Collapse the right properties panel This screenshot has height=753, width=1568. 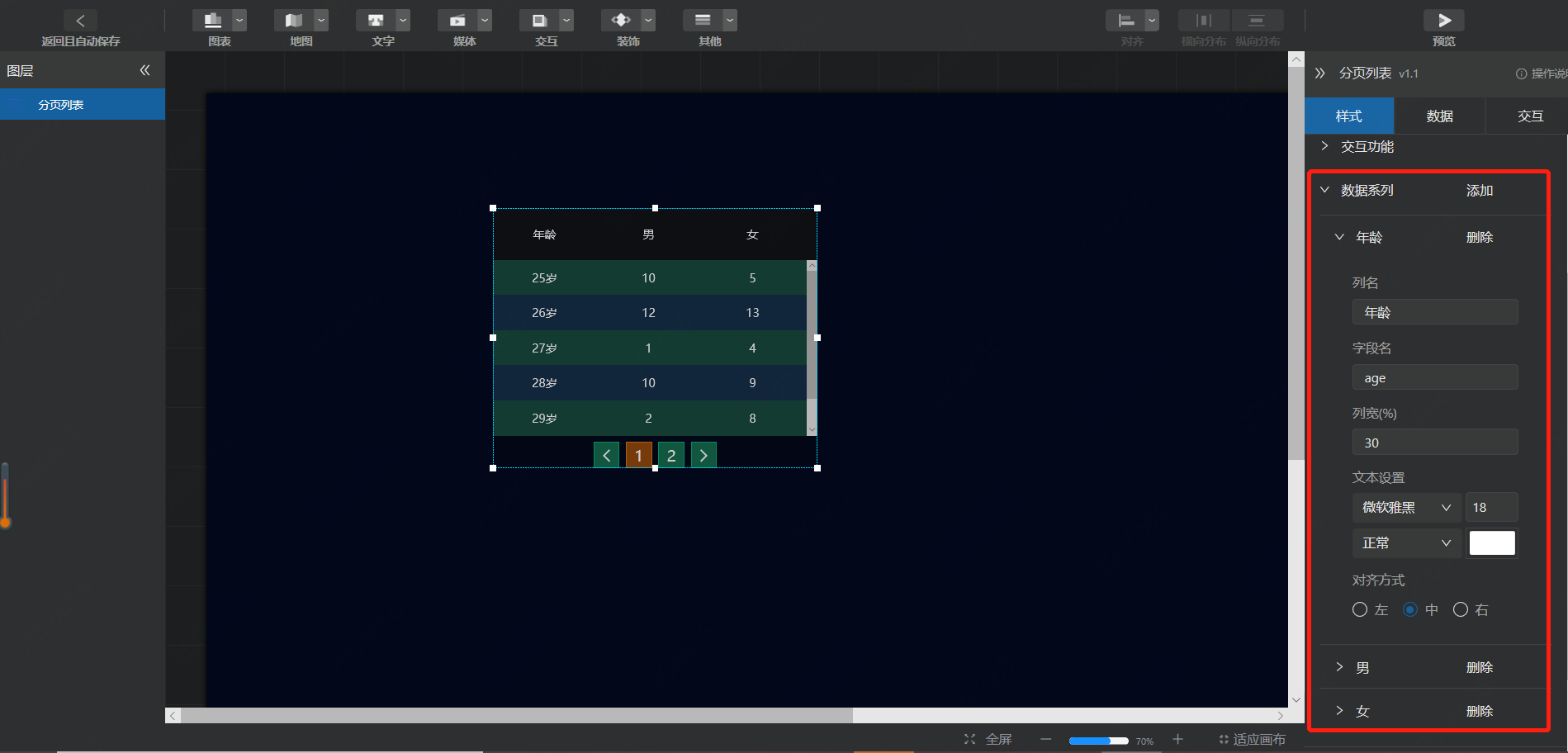[1320, 73]
